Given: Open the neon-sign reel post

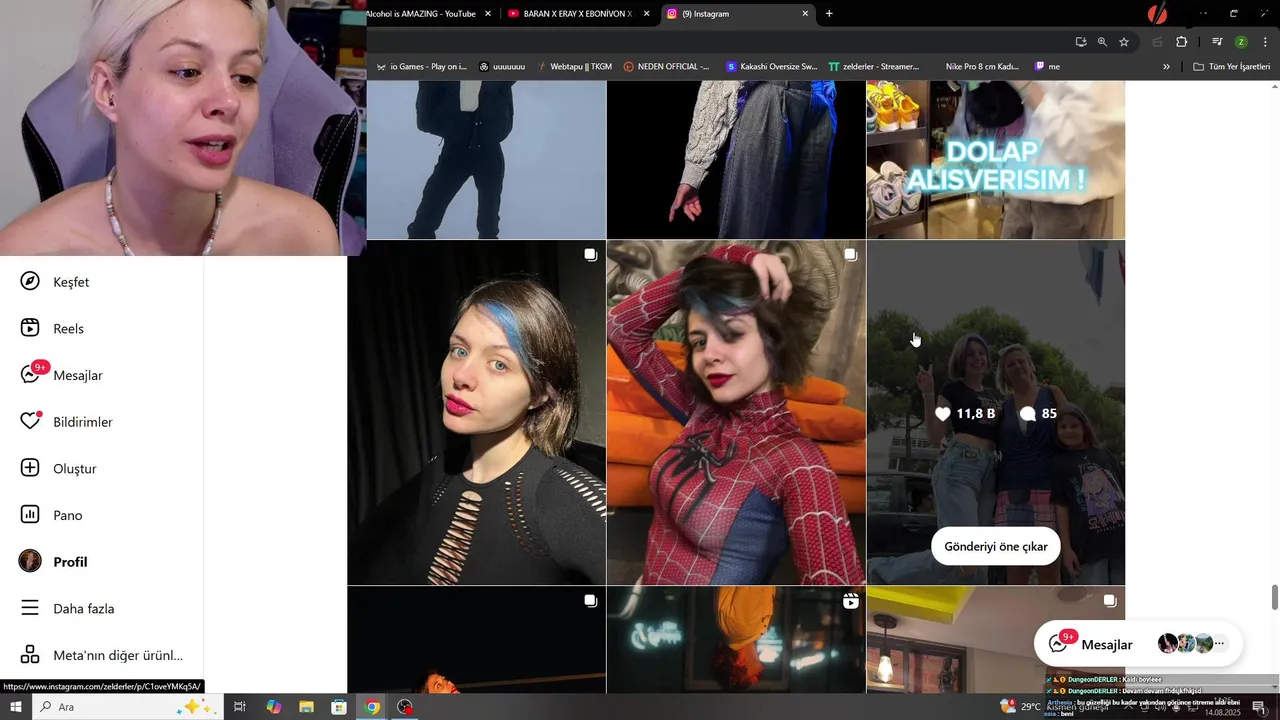Looking at the screenshot, I should pyautogui.click(x=736, y=640).
